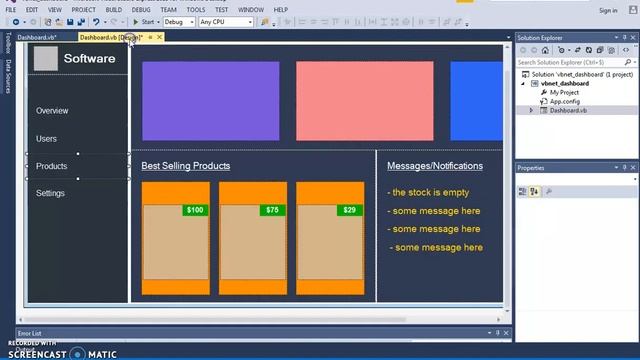
Task: Open the Properties panel window options dropdown
Action: point(616,168)
